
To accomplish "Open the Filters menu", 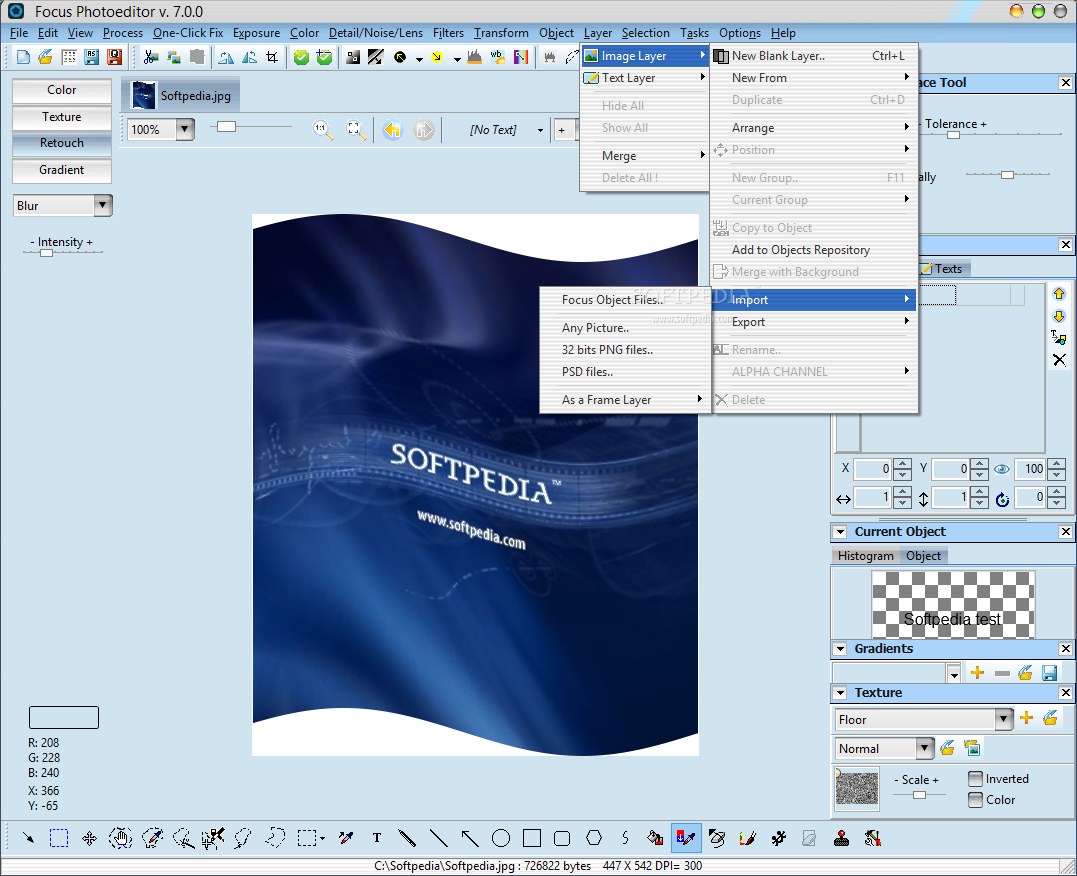I will [448, 33].
